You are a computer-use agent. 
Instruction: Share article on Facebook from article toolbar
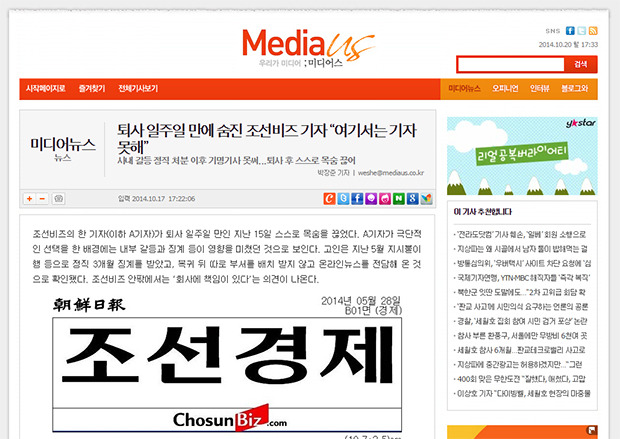(357, 198)
